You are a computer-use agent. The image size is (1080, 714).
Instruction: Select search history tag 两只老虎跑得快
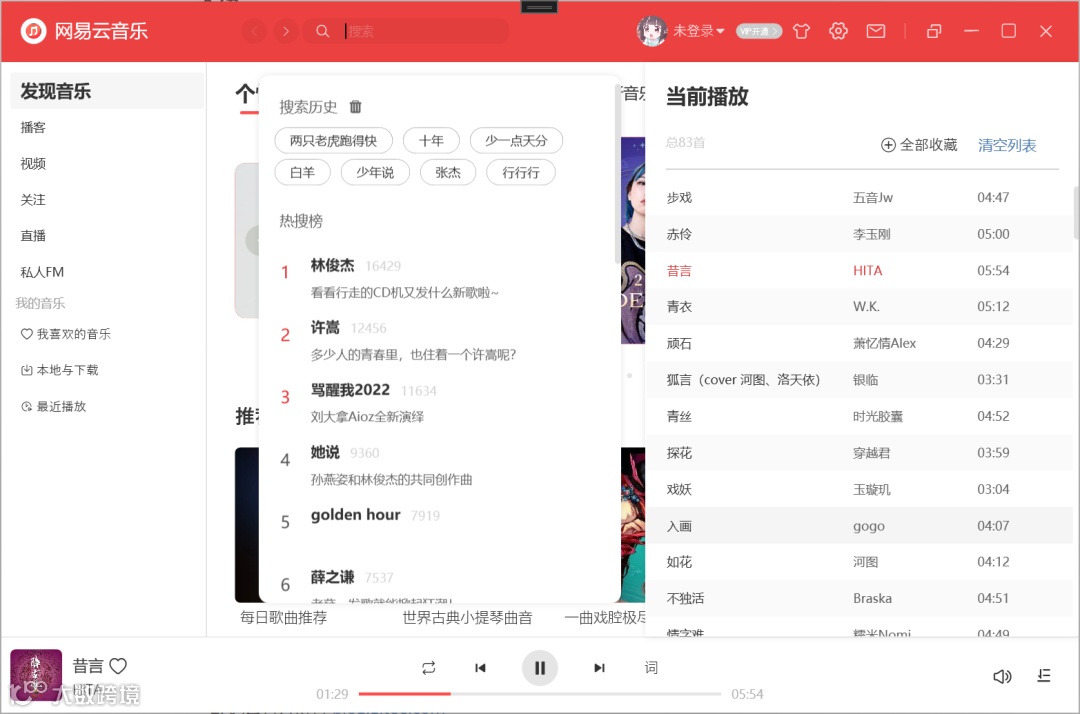coord(333,140)
